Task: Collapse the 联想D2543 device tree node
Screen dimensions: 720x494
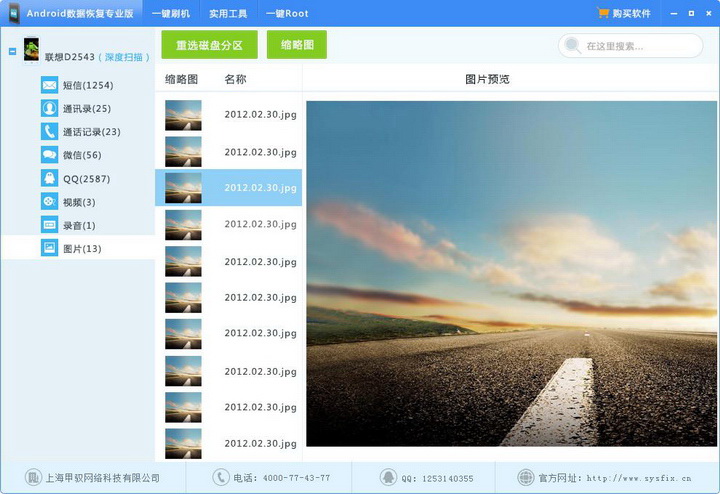Action: 12,51
